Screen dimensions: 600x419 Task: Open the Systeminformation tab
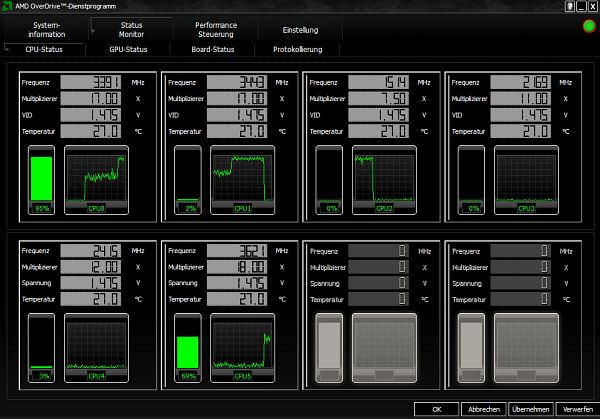(x=46, y=28)
